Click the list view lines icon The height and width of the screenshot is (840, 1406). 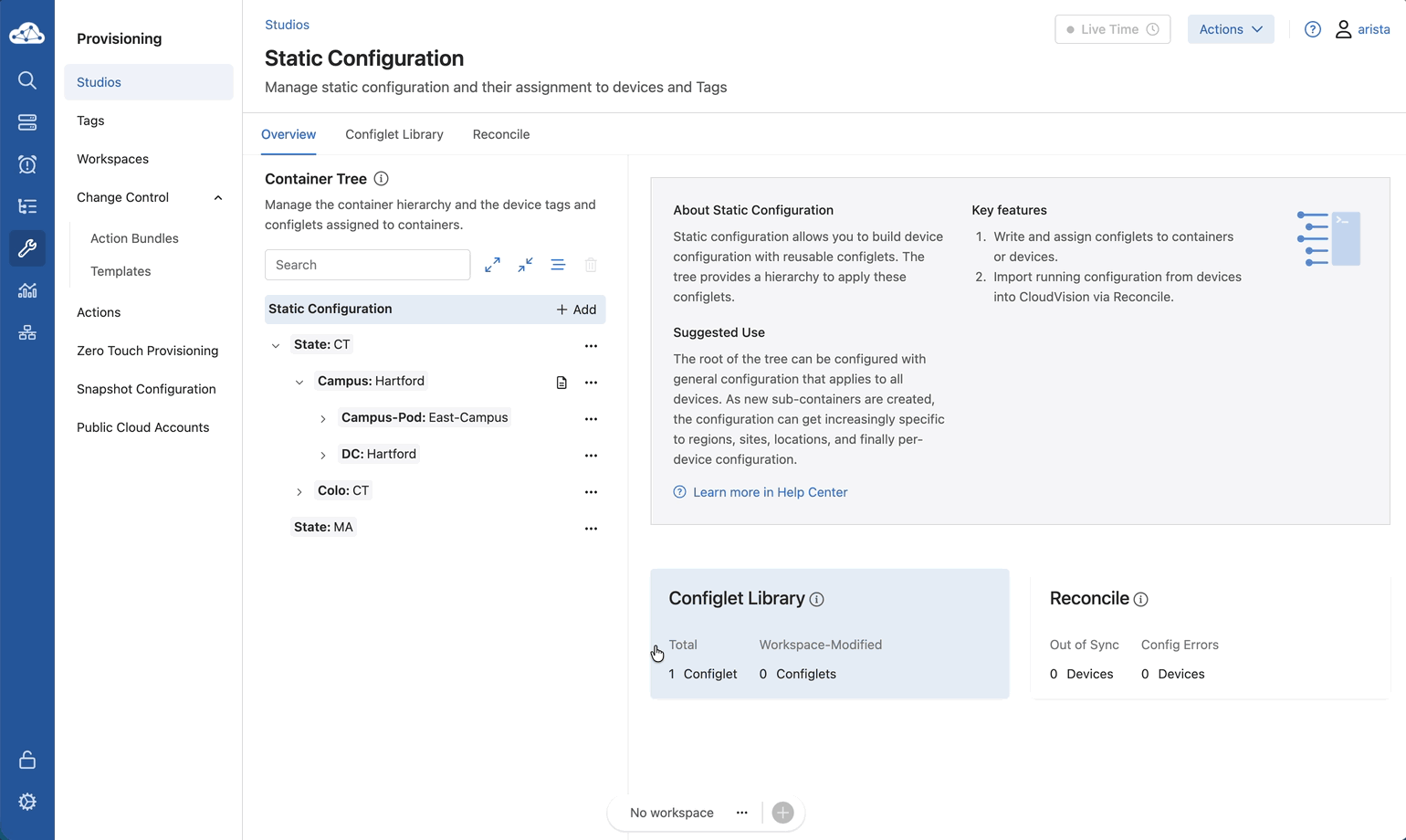[x=558, y=265]
